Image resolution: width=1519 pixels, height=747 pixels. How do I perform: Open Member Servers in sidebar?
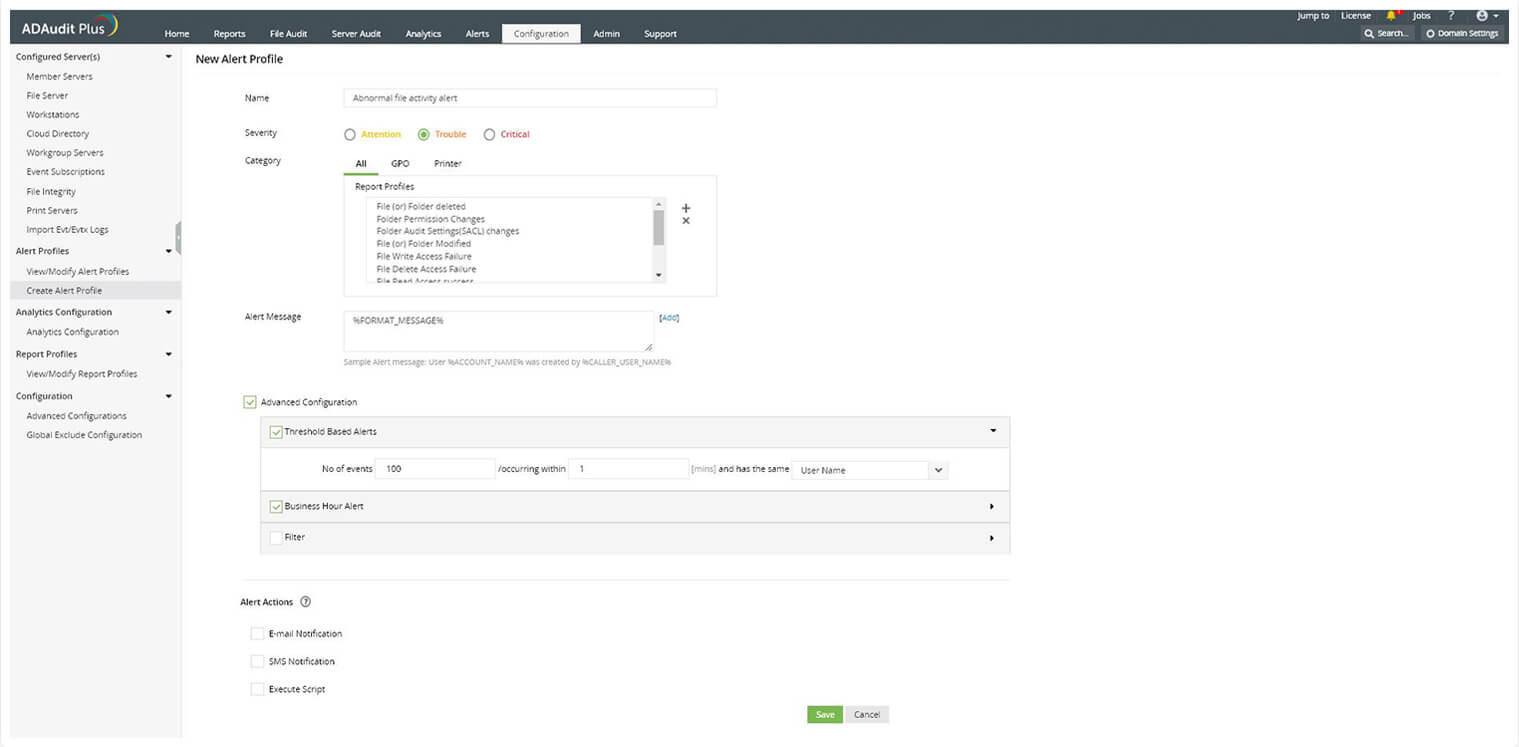pos(60,77)
